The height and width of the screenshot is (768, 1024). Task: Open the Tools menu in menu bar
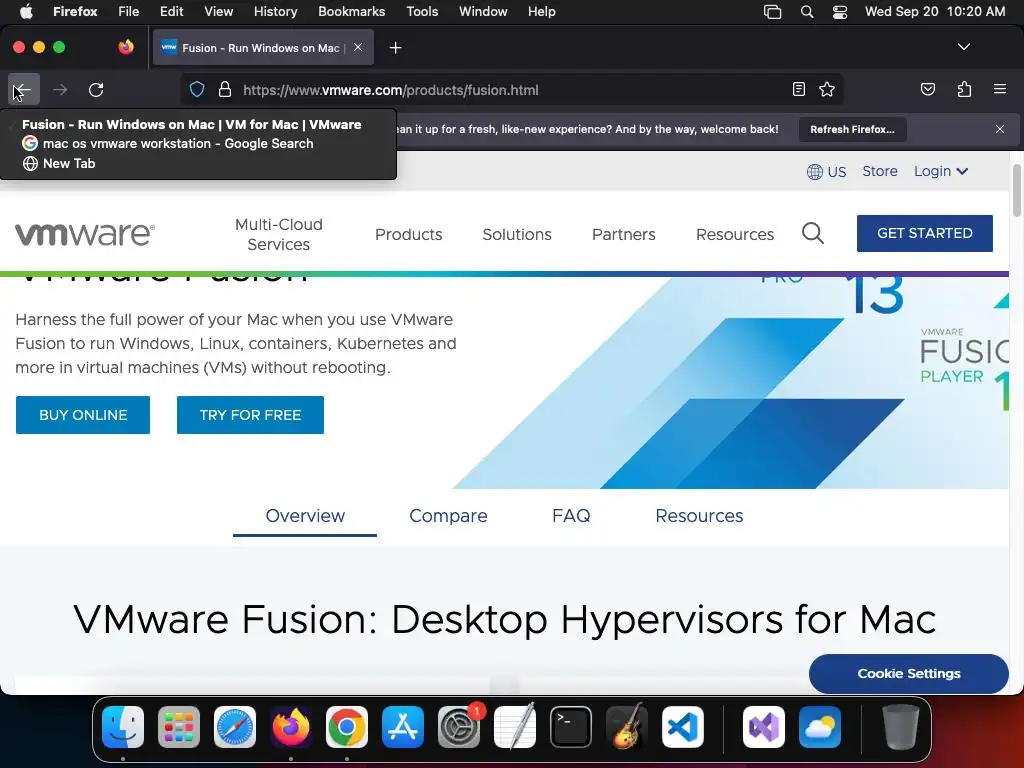pos(422,11)
